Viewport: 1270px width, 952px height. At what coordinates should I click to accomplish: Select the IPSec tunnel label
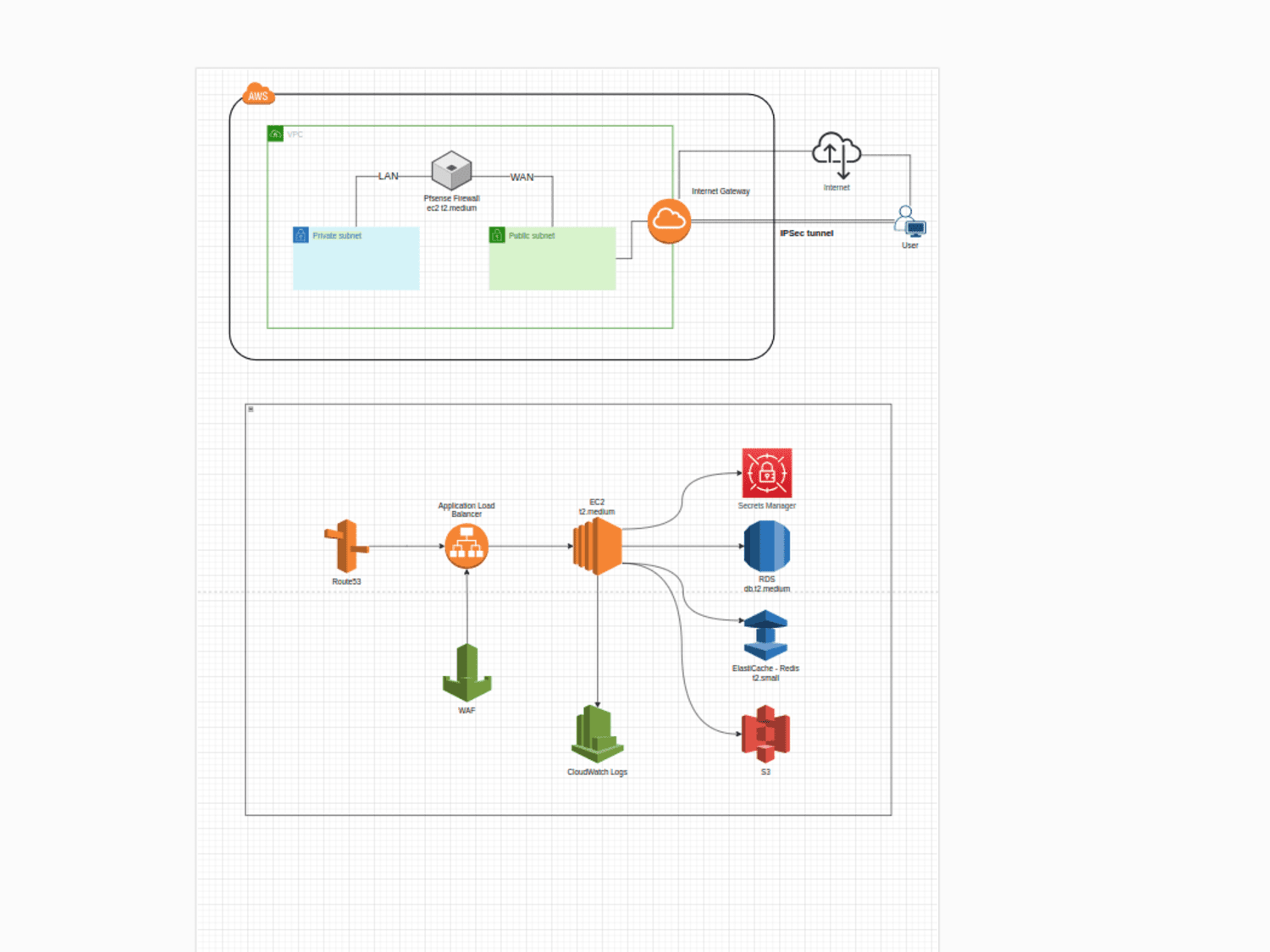coord(807,233)
